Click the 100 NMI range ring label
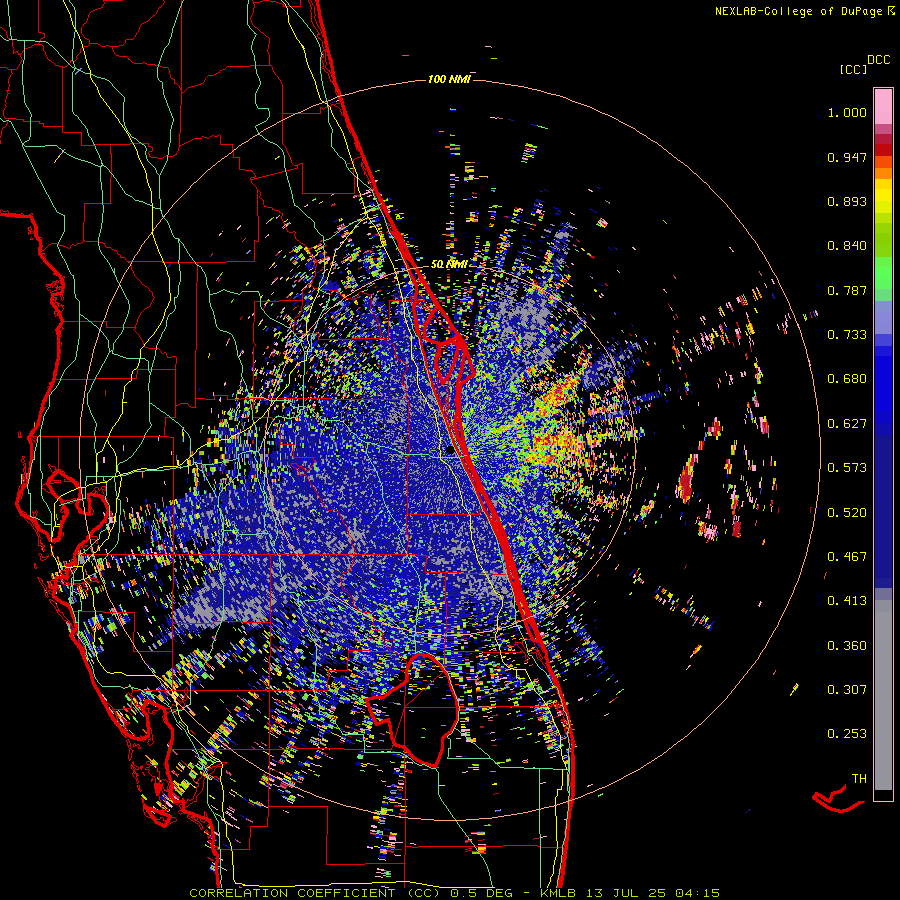Screen dimensions: 900x900 (449, 79)
